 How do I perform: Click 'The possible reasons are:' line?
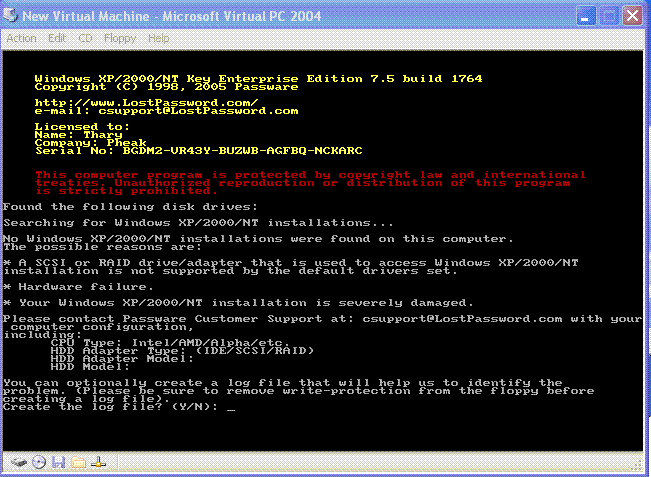[103, 247]
